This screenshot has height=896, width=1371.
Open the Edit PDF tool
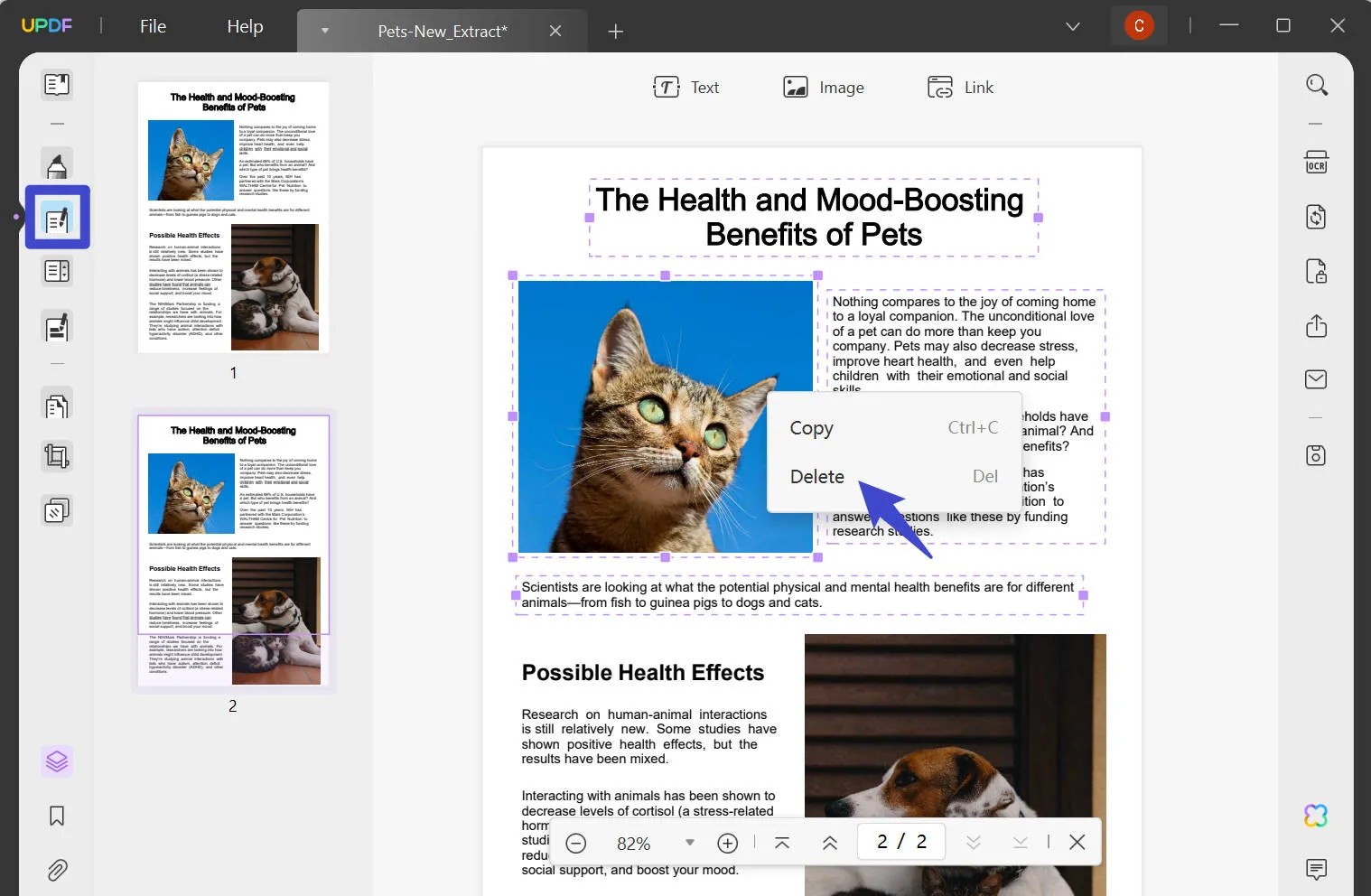coord(57,217)
